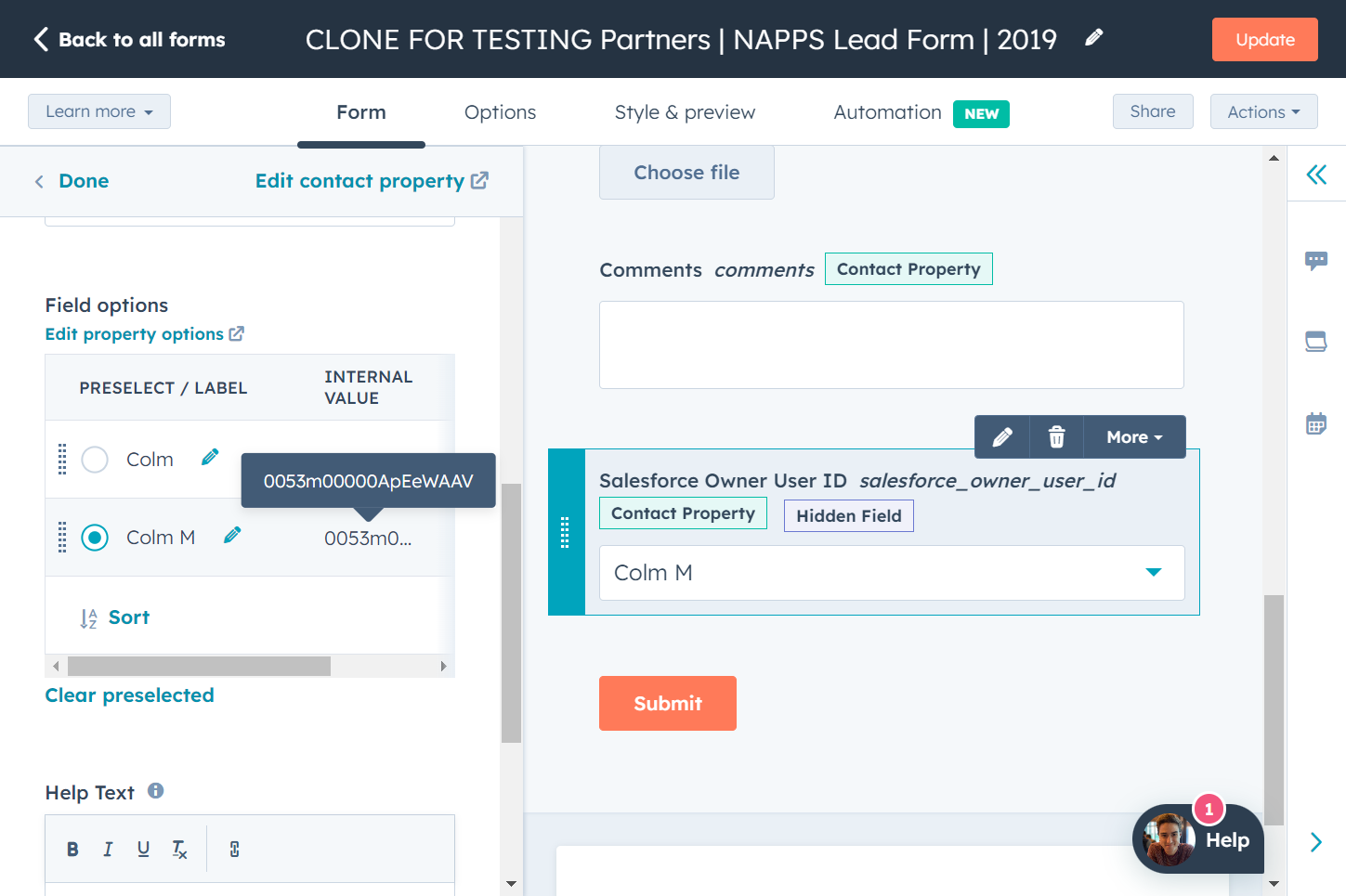1346x896 pixels.
Task: Clear formatting in Help Text editor
Action: coord(179,849)
